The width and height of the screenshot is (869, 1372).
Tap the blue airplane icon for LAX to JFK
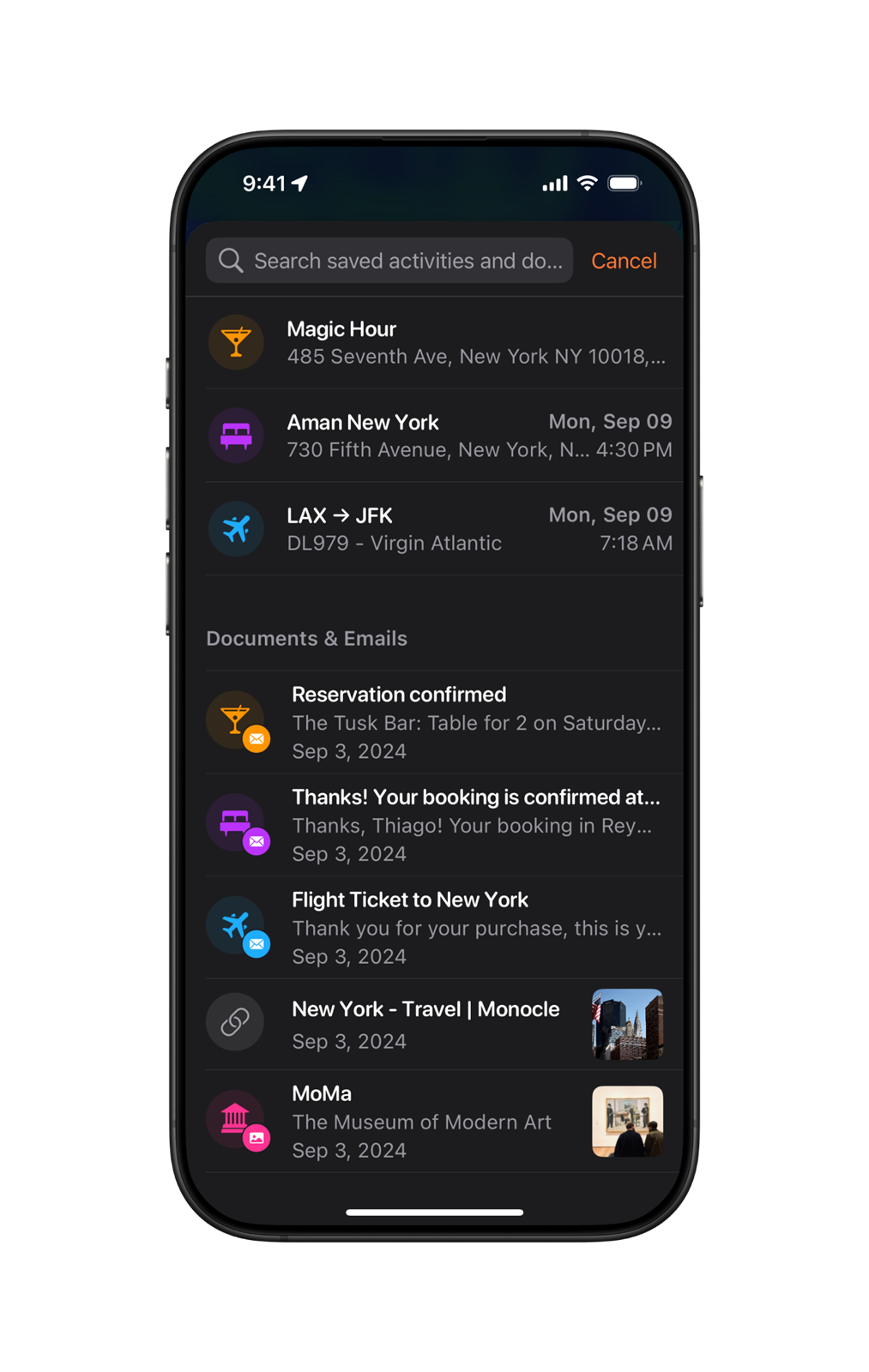point(236,529)
